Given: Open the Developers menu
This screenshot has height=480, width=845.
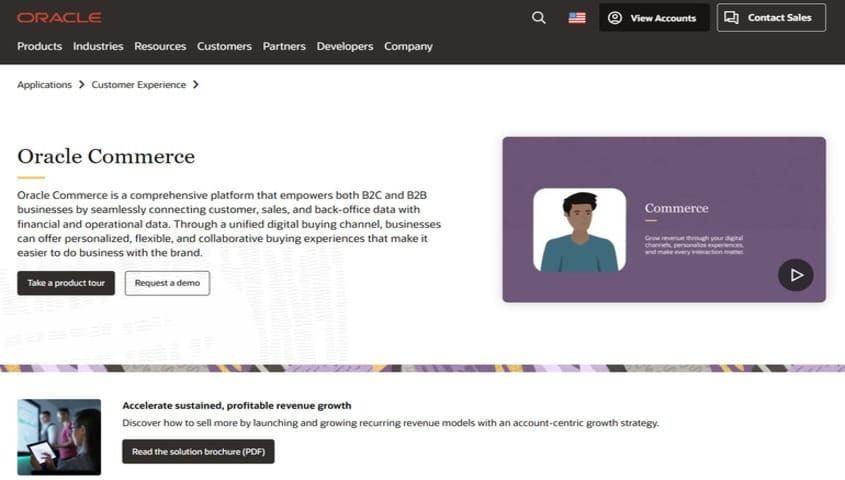Looking at the screenshot, I should pos(345,46).
